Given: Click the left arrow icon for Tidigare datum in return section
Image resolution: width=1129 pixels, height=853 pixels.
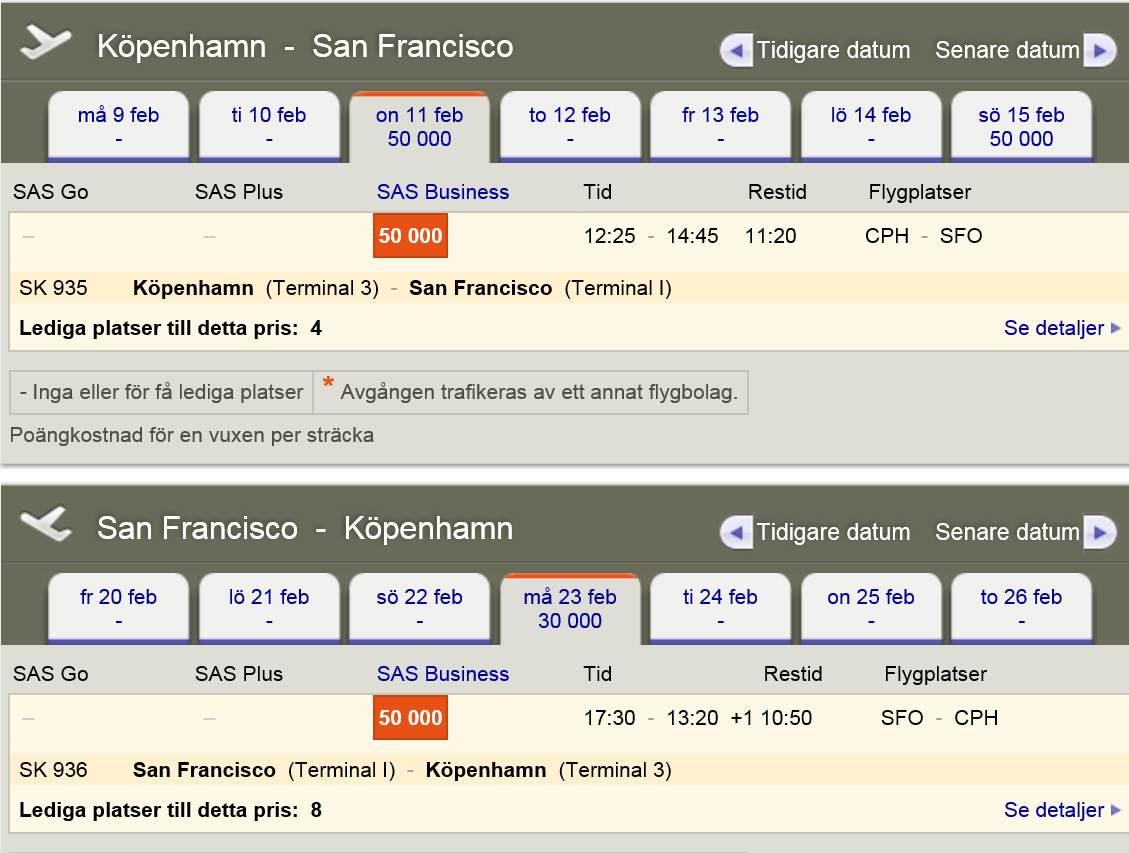Looking at the screenshot, I should pyautogui.click(x=736, y=531).
